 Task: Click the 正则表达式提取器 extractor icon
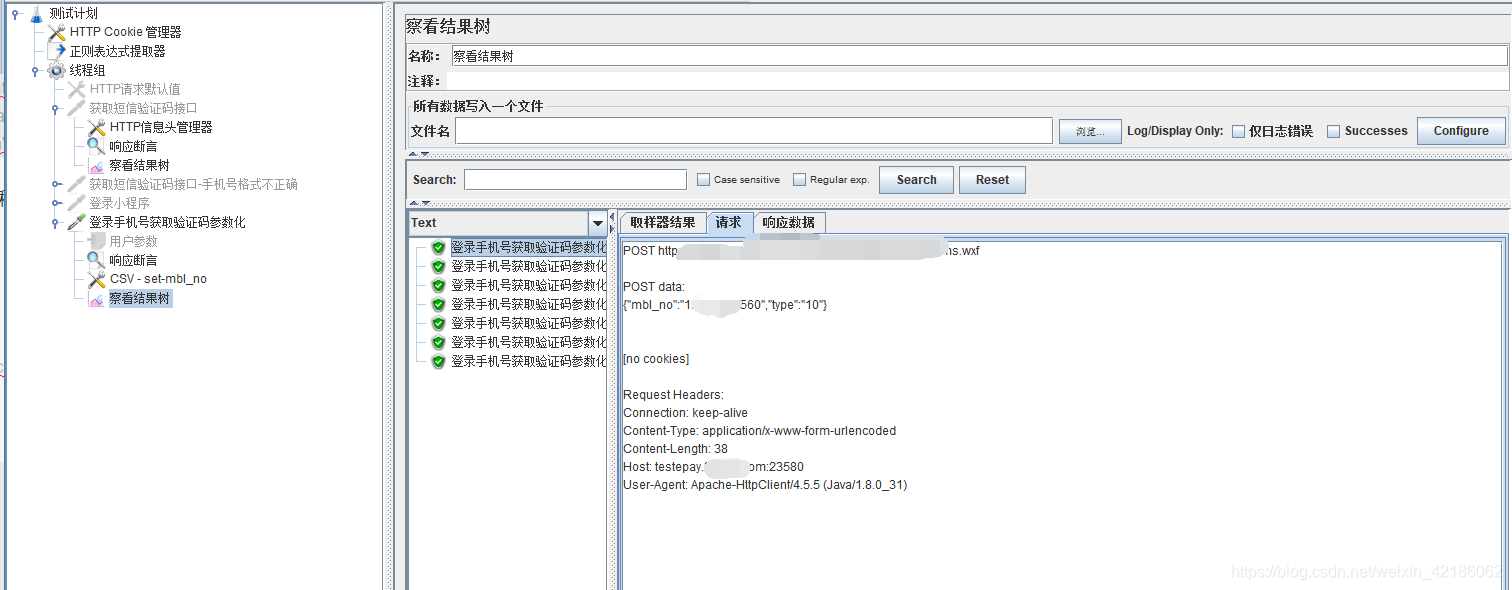[57, 50]
